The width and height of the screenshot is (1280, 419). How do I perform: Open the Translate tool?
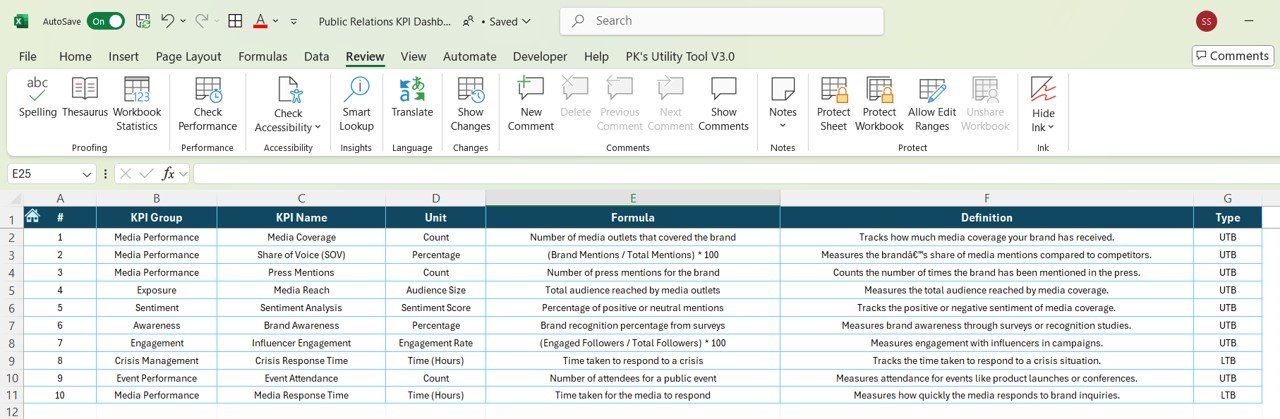(412, 97)
